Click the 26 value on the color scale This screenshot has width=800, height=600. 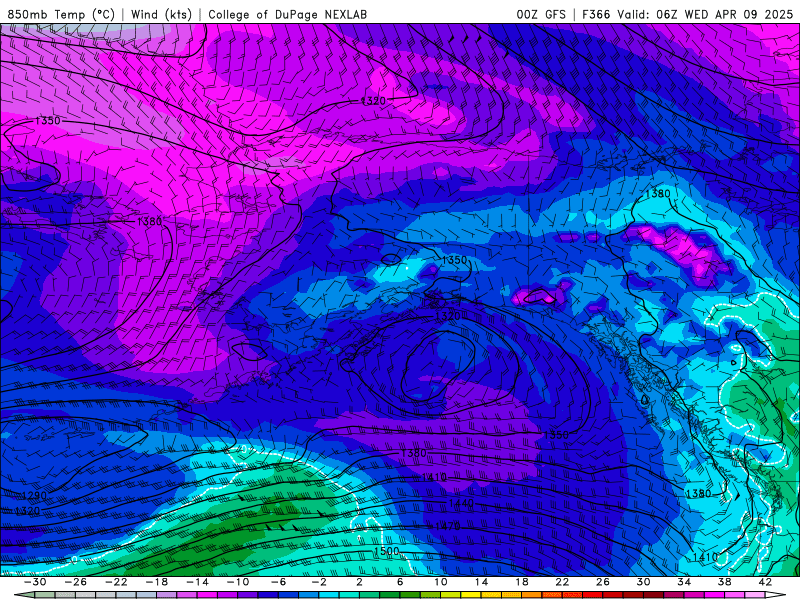coord(603,582)
